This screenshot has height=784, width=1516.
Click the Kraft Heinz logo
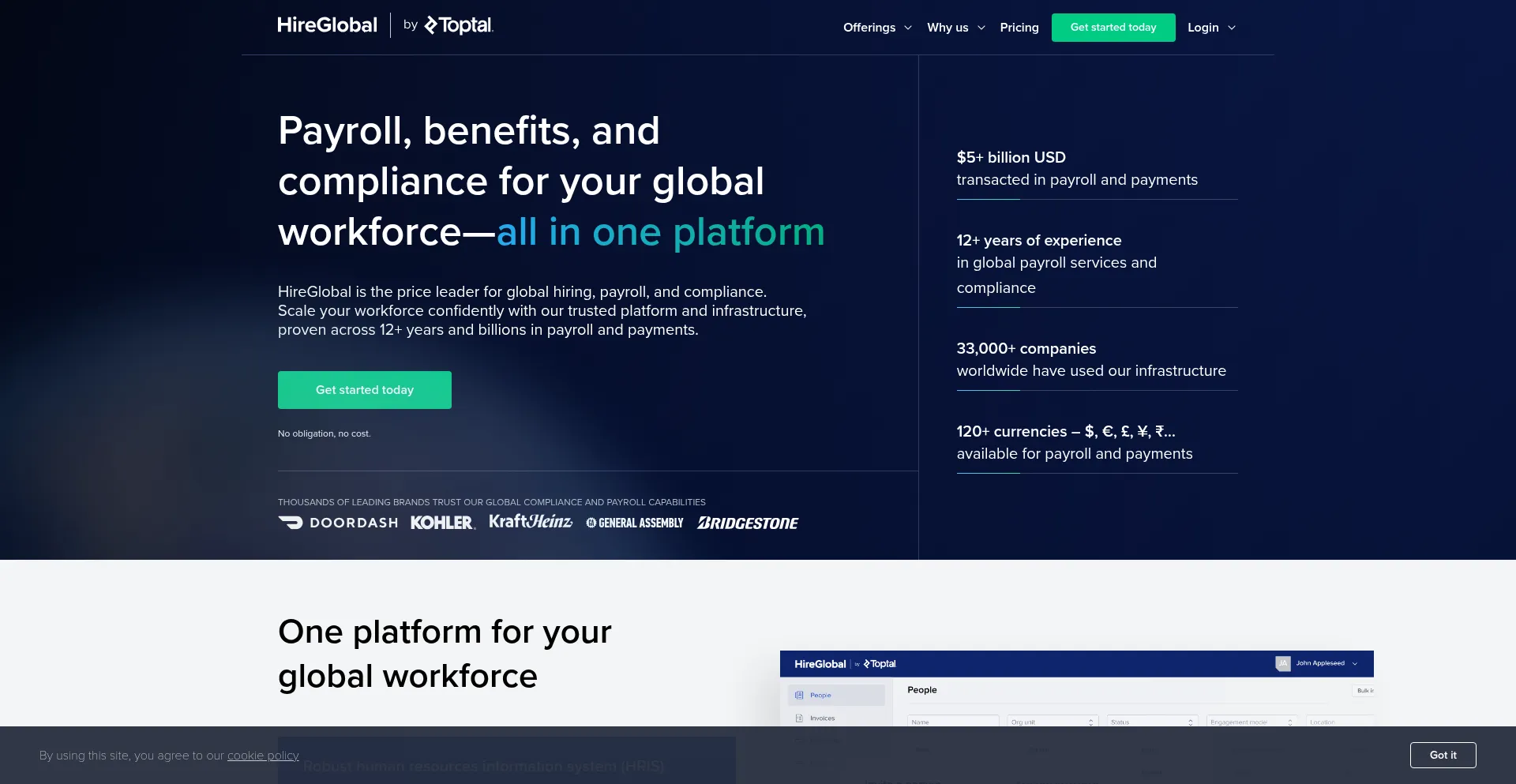coord(530,521)
